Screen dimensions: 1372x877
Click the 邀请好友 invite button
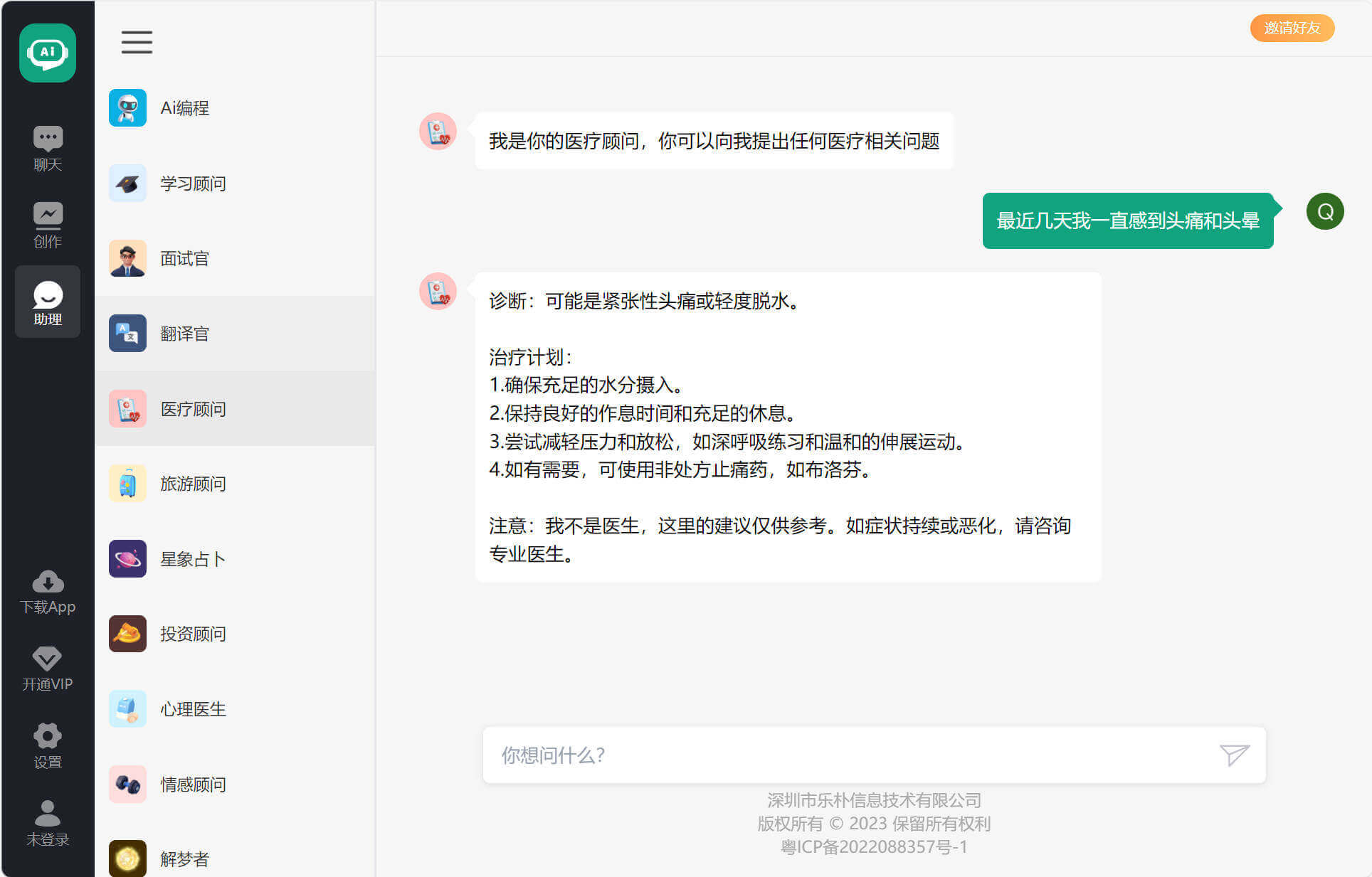1292,28
